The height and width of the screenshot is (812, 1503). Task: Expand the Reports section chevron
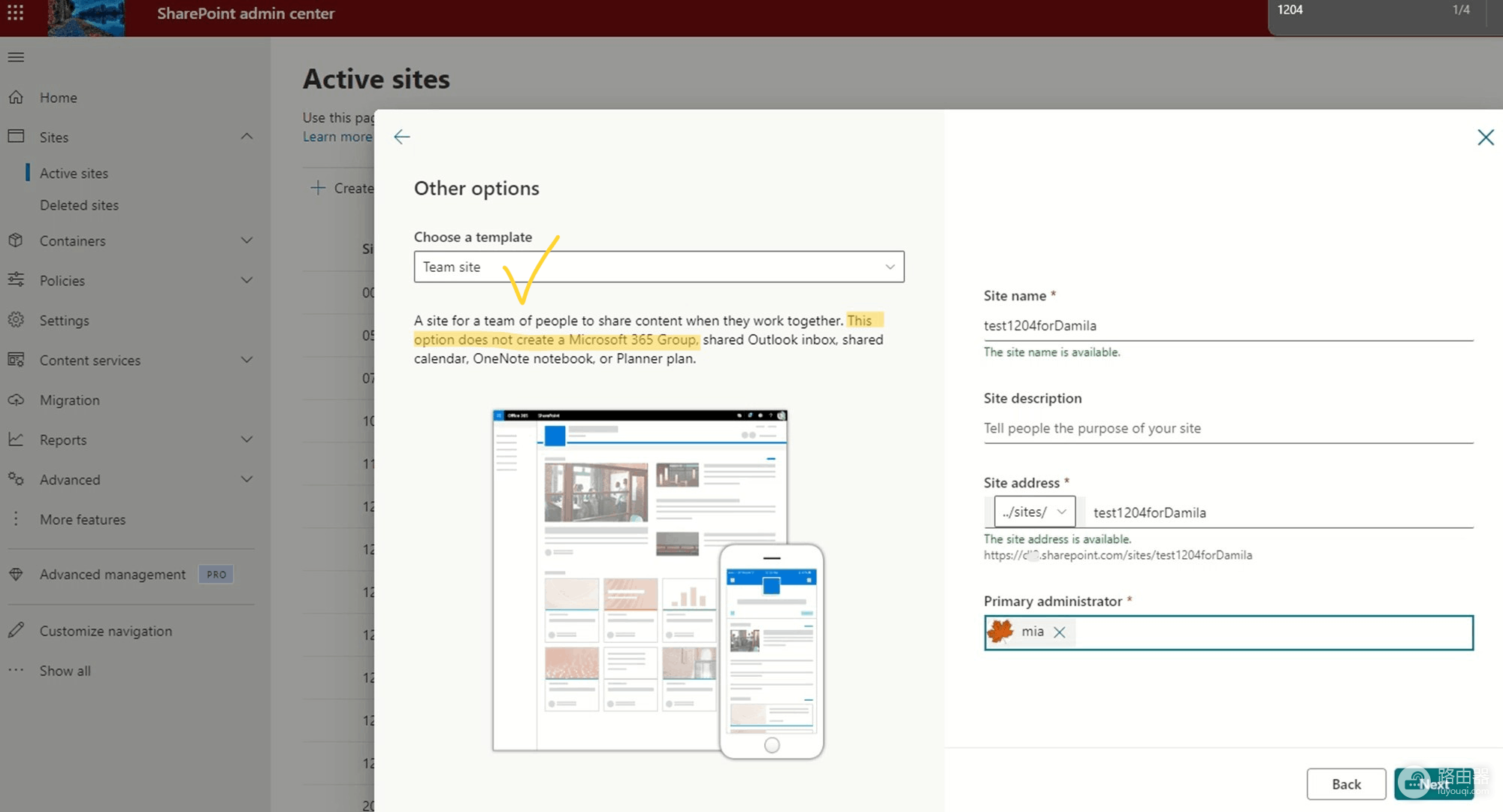coord(246,439)
